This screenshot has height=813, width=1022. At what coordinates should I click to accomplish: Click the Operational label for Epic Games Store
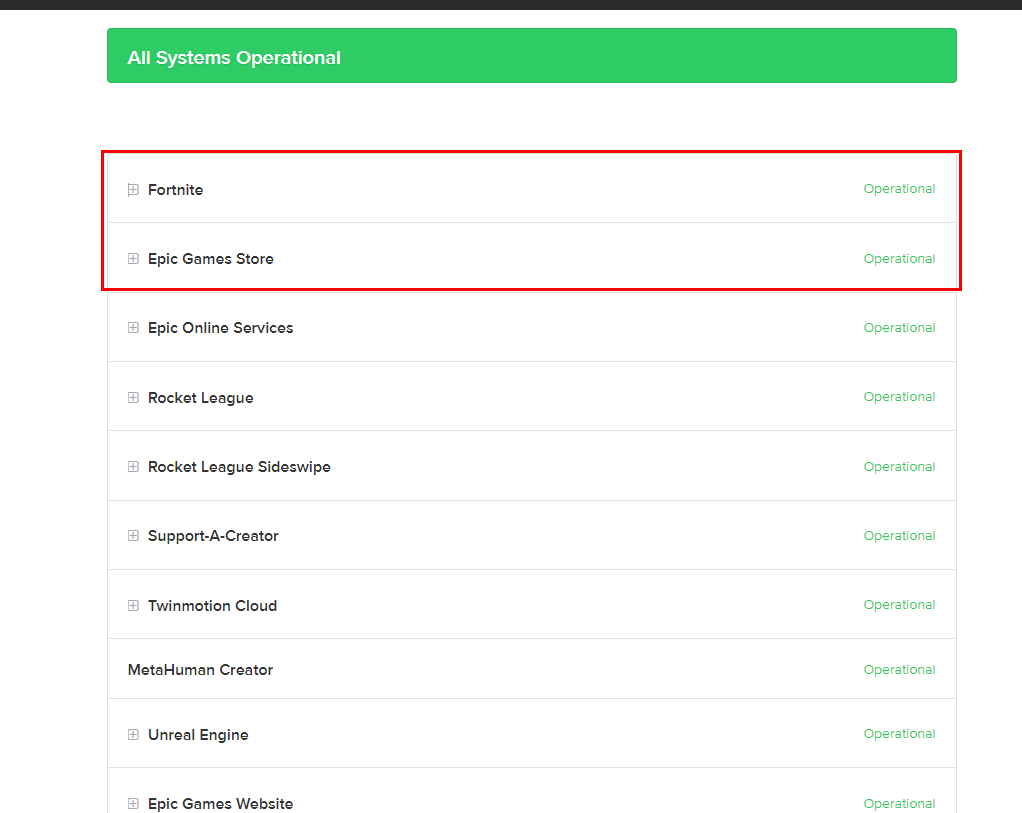point(899,258)
